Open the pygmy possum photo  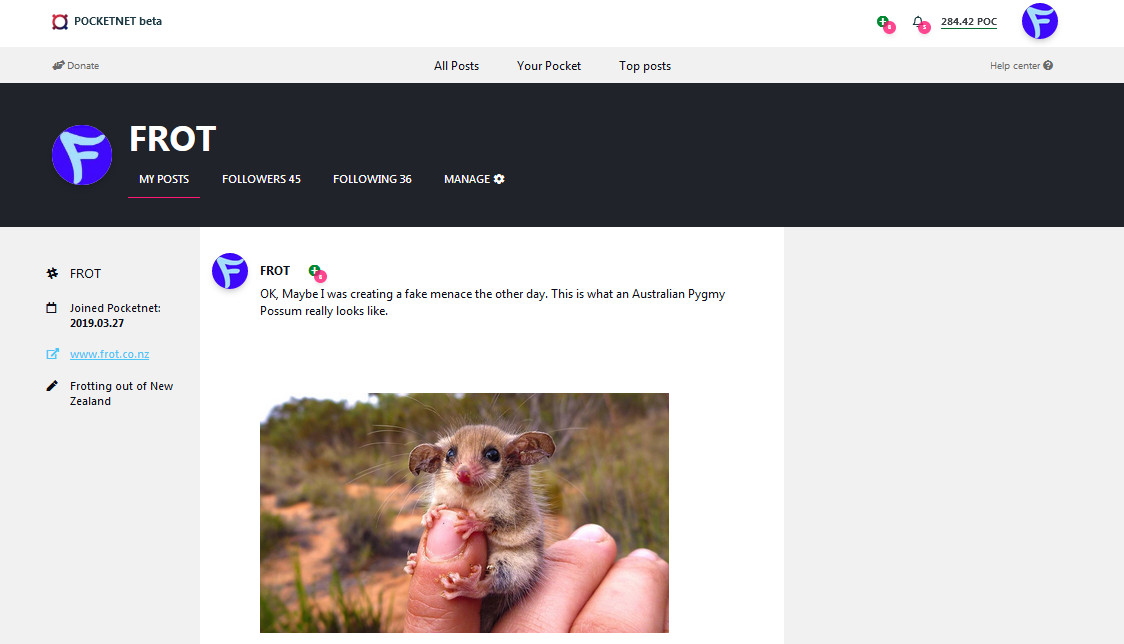(x=464, y=512)
